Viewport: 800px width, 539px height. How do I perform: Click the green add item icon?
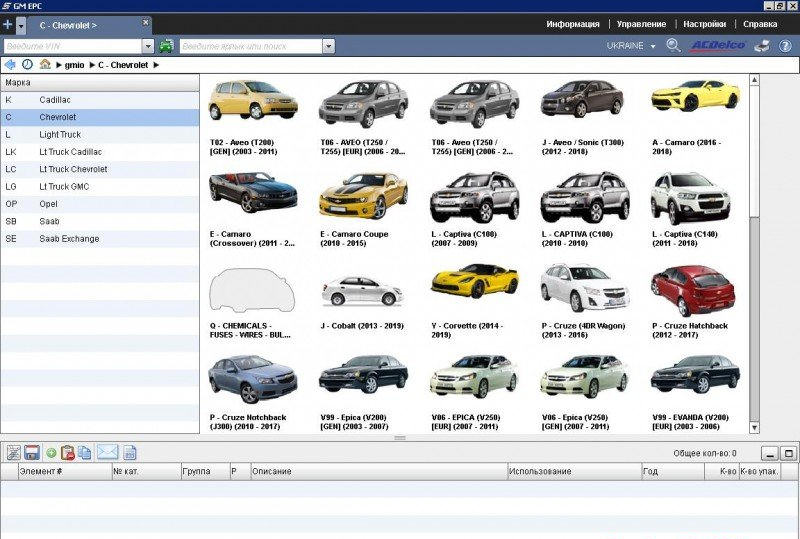click(51, 453)
